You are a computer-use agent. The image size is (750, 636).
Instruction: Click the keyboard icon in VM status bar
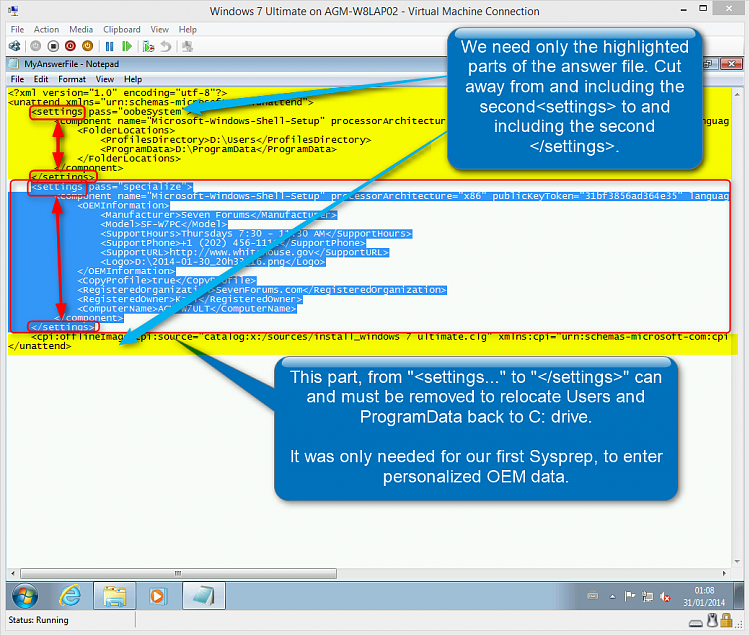click(695, 623)
